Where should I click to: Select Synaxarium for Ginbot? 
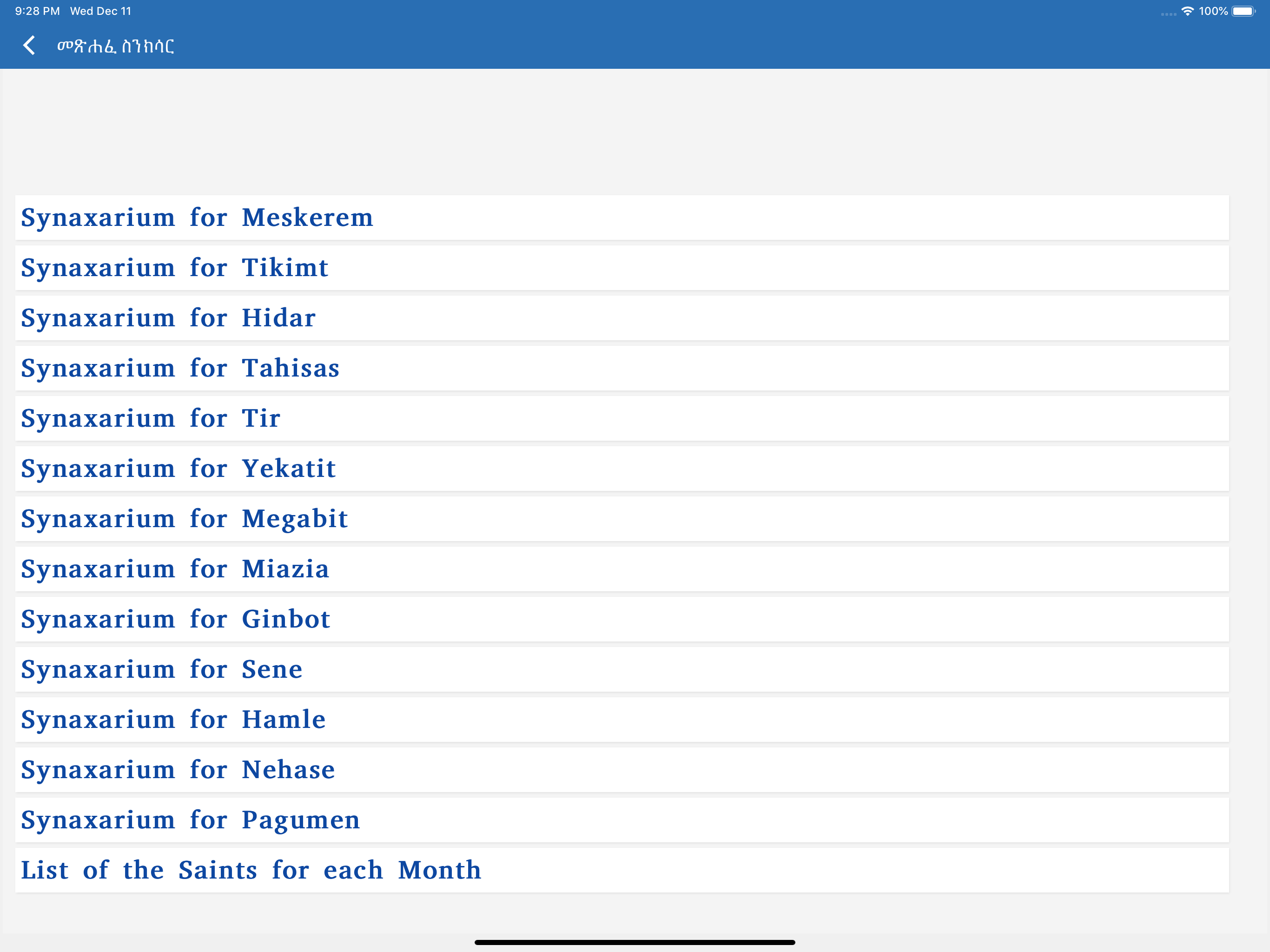point(622,619)
